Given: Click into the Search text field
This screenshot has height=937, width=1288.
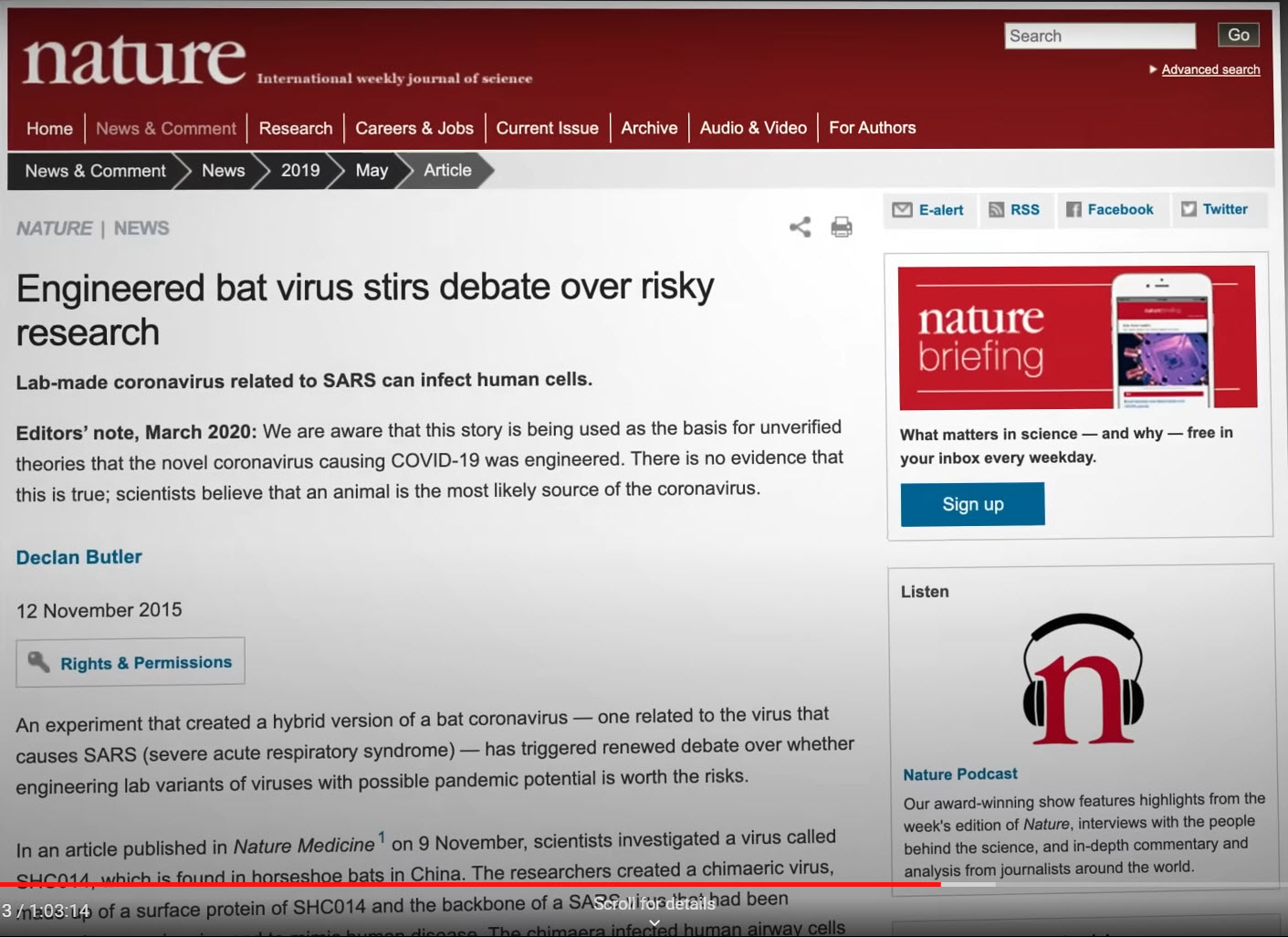Looking at the screenshot, I should point(1099,37).
